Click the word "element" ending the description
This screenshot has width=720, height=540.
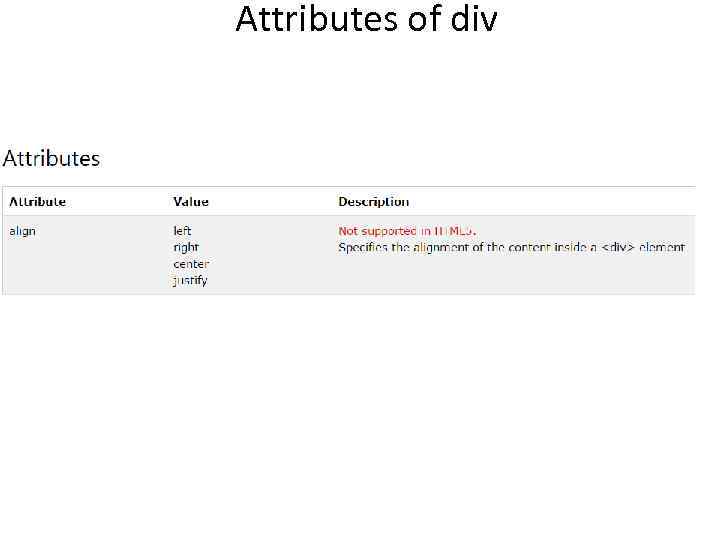[663, 247]
